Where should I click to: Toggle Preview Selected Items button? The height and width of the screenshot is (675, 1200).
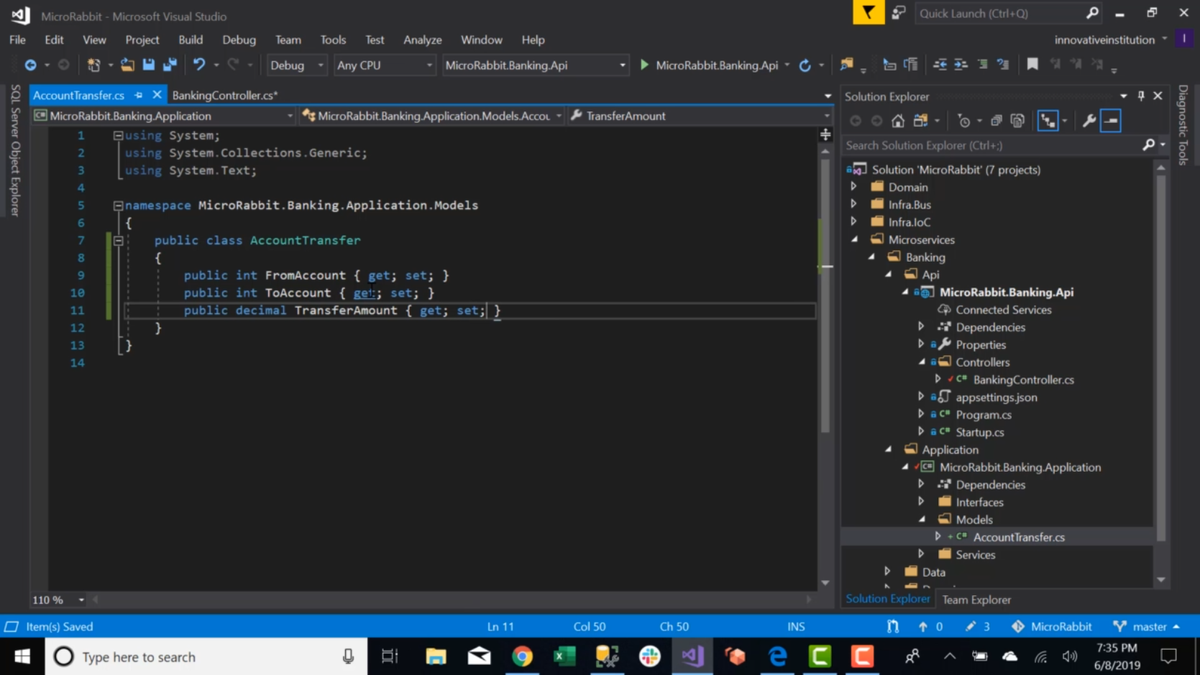click(x=1111, y=121)
